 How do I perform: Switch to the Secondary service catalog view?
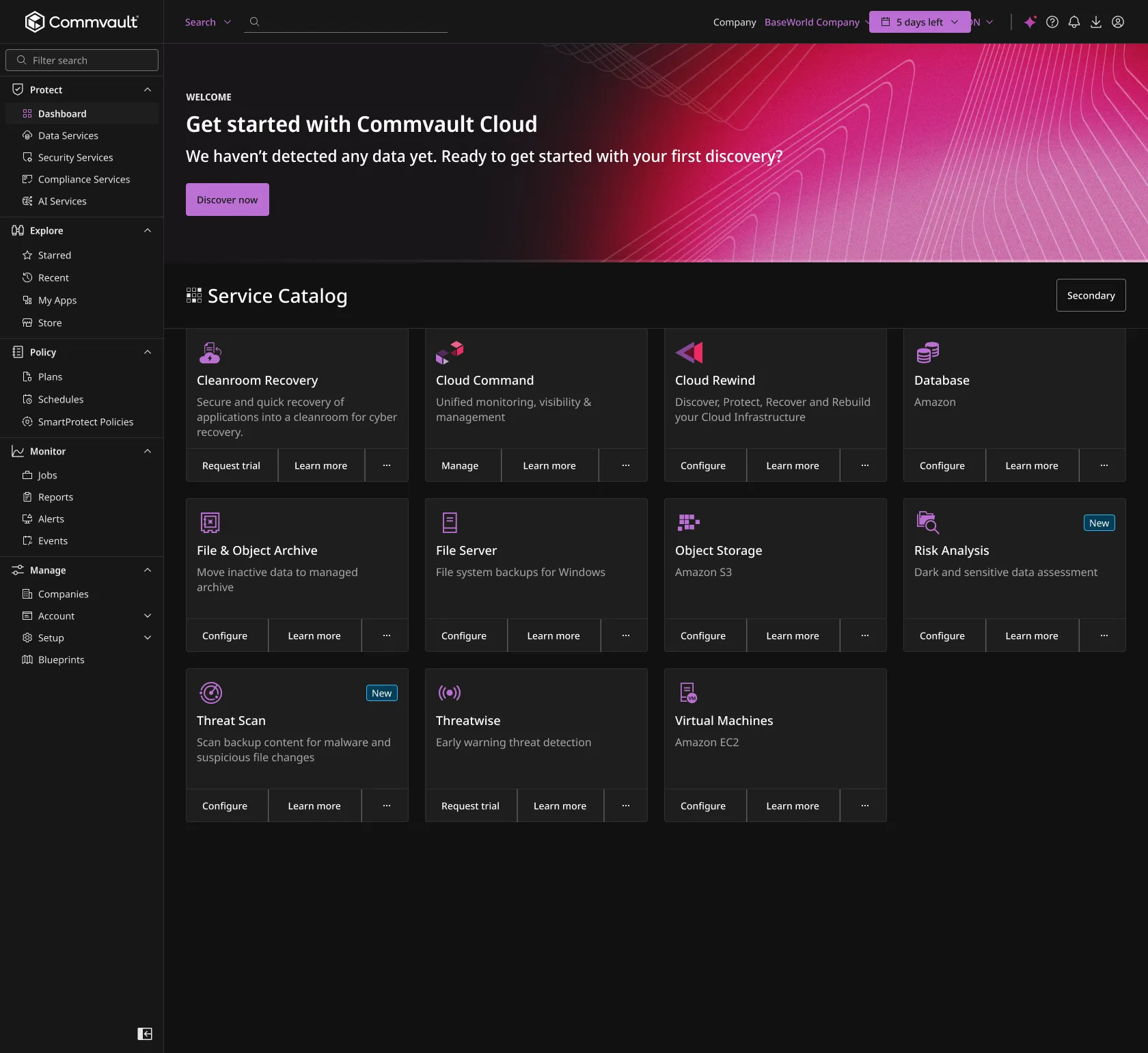point(1090,295)
